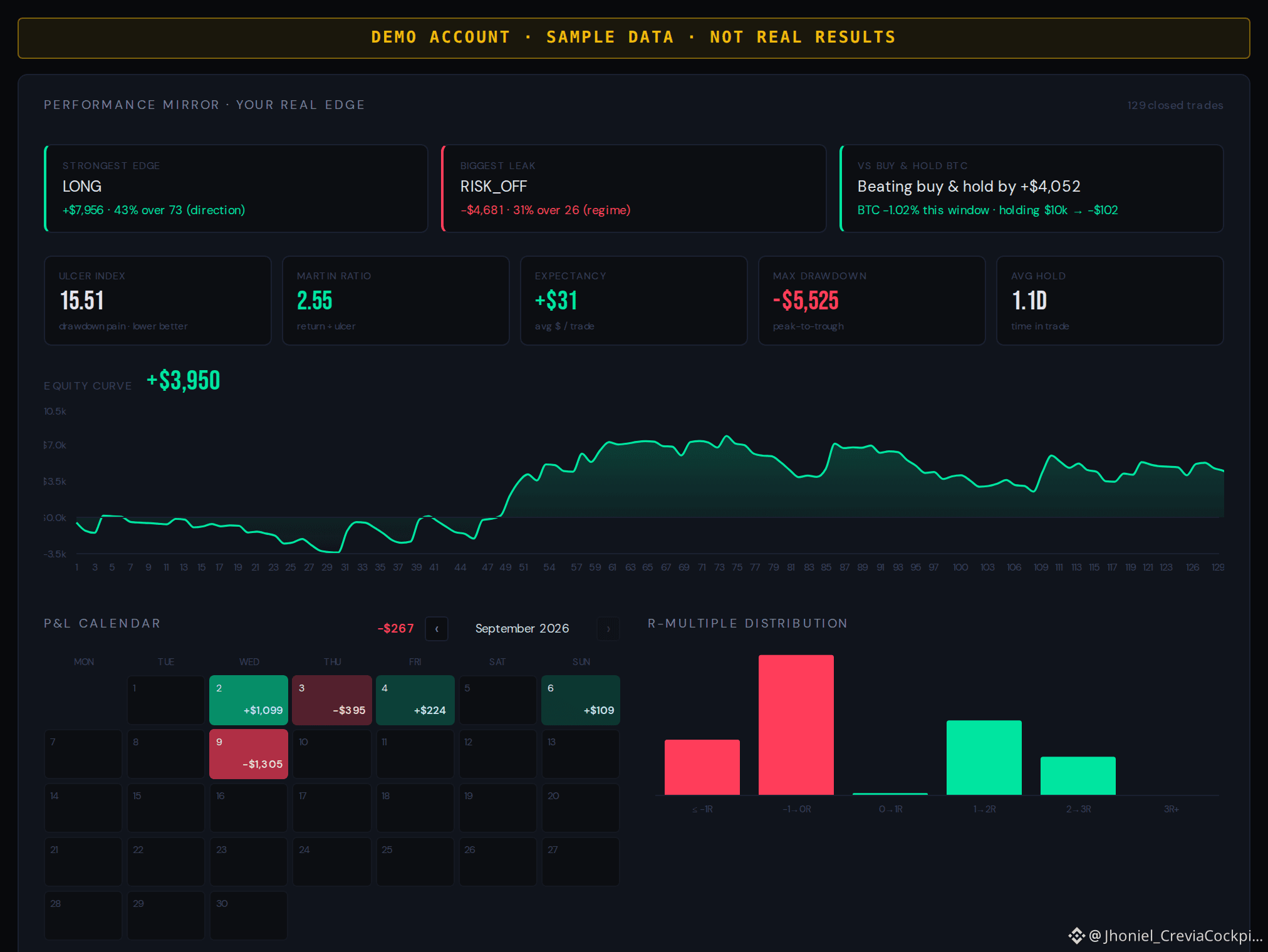1268x952 pixels.
Task: Click the @Jhoniel_CreviaCockpi username link
Action: click(x=1176, y=936)
